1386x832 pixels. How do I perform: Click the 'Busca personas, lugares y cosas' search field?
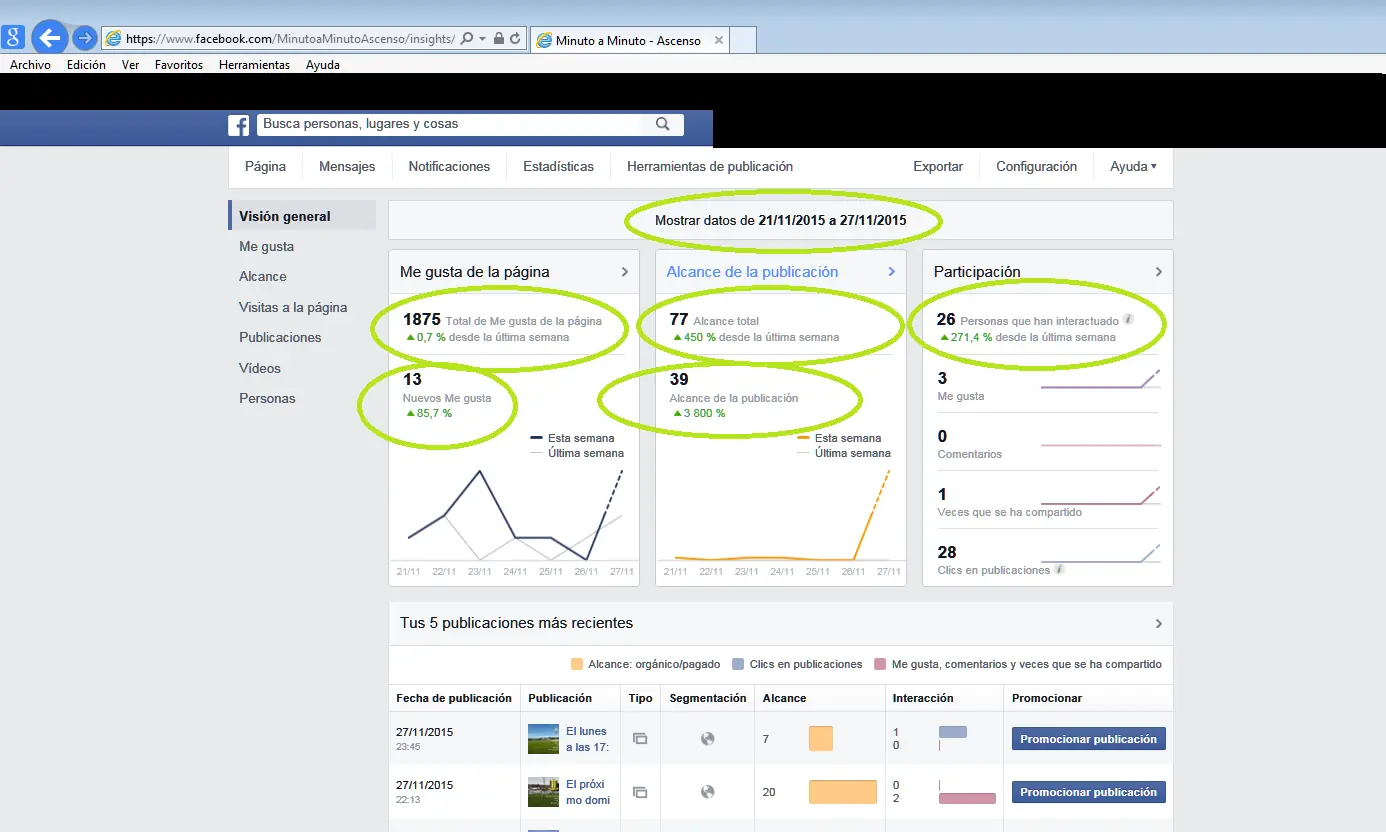coord(450,124)
